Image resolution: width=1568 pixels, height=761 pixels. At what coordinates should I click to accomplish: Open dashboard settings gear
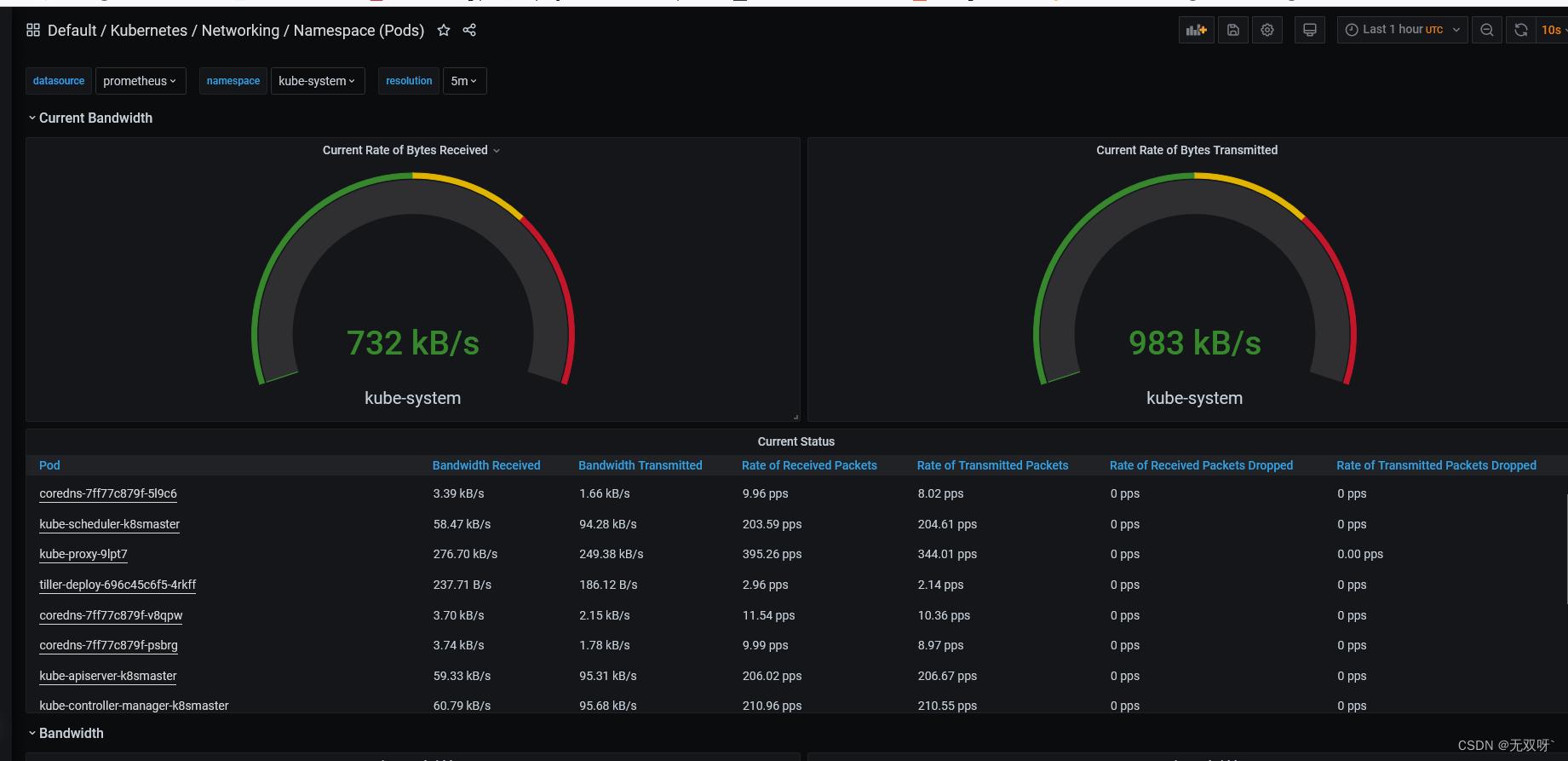pyautogui.click(x=1267, y=30)
